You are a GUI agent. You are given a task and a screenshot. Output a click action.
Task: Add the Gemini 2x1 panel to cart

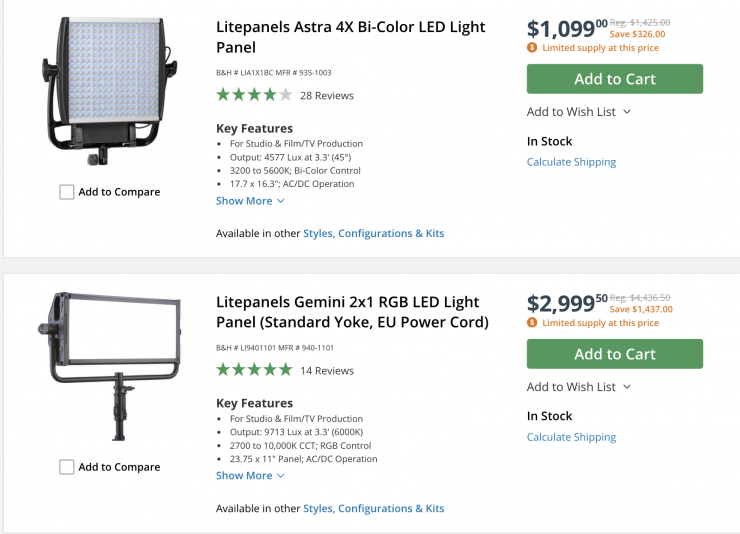pos(614,354)
